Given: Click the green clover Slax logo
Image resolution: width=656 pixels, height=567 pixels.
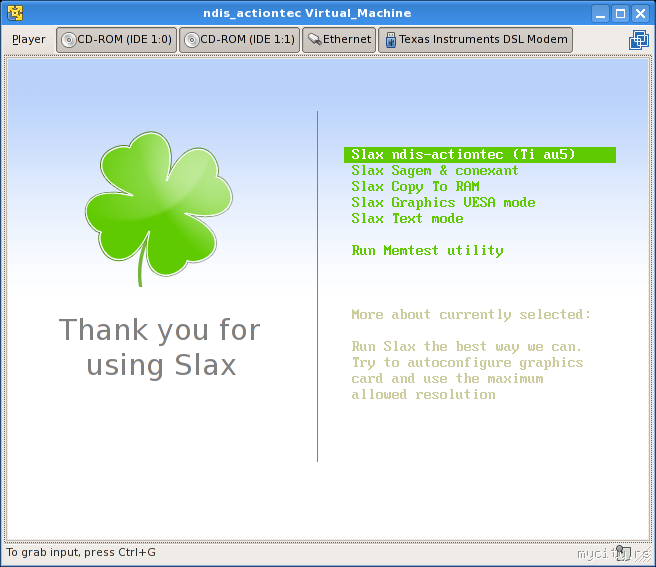Looking at the screenshot, I should tap(159, 208).
